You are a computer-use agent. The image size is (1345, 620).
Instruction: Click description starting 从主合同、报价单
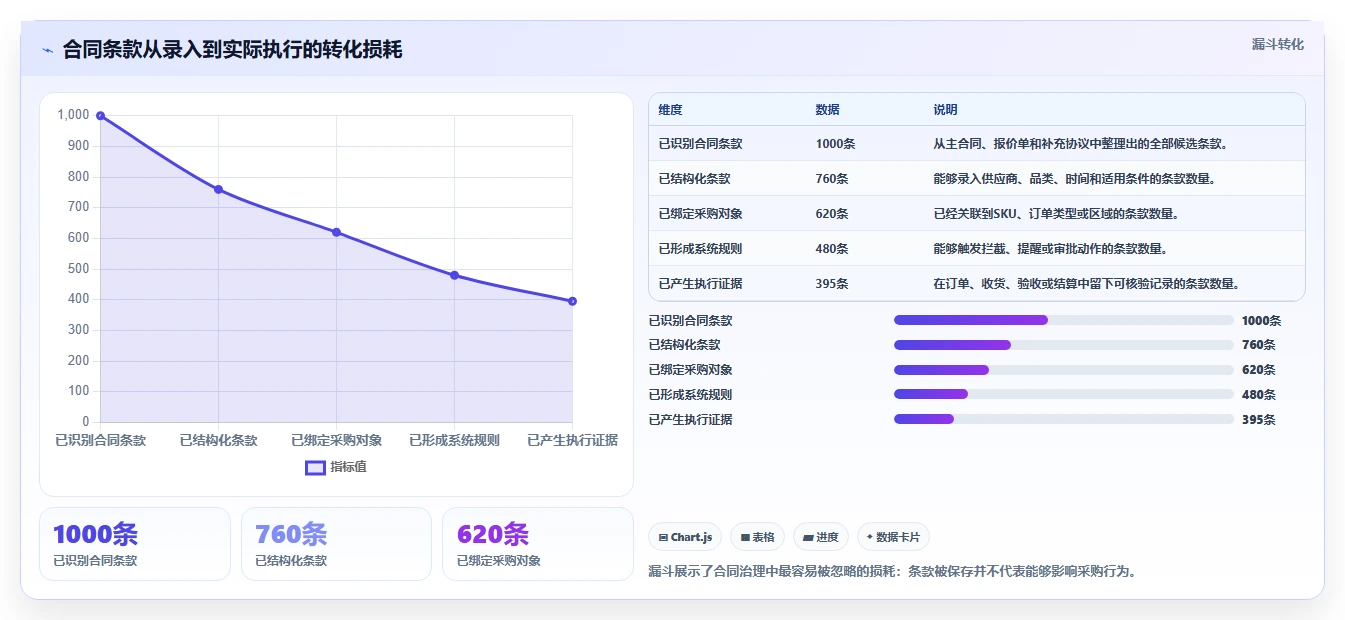pos(1080,144)
